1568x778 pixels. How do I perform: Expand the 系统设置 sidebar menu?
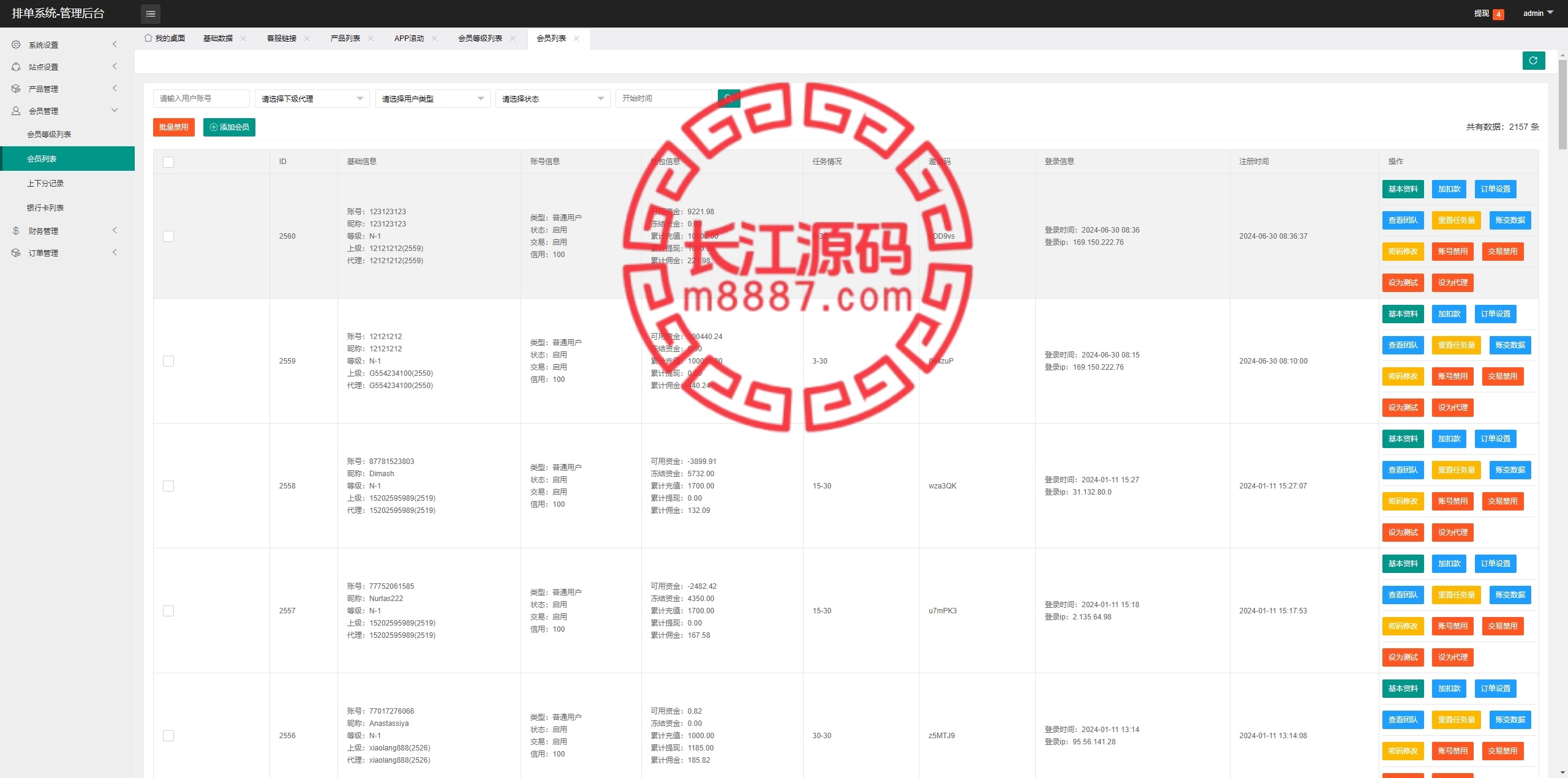point(67,45)
